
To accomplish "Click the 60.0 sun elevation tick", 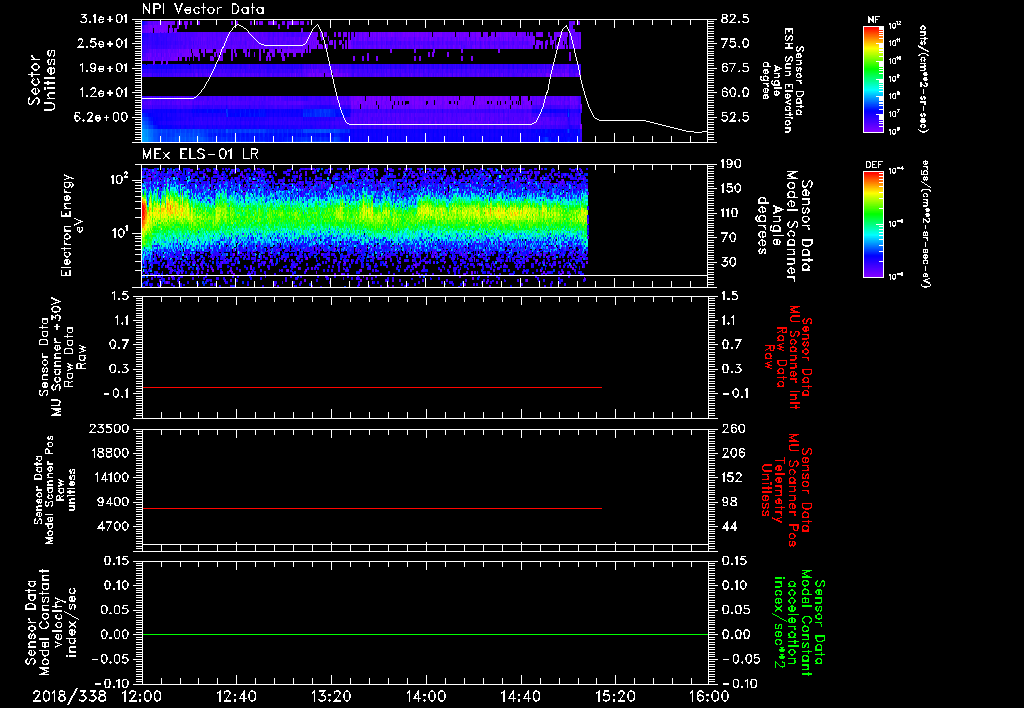I will pyautogui.click(x=735, y=93).
